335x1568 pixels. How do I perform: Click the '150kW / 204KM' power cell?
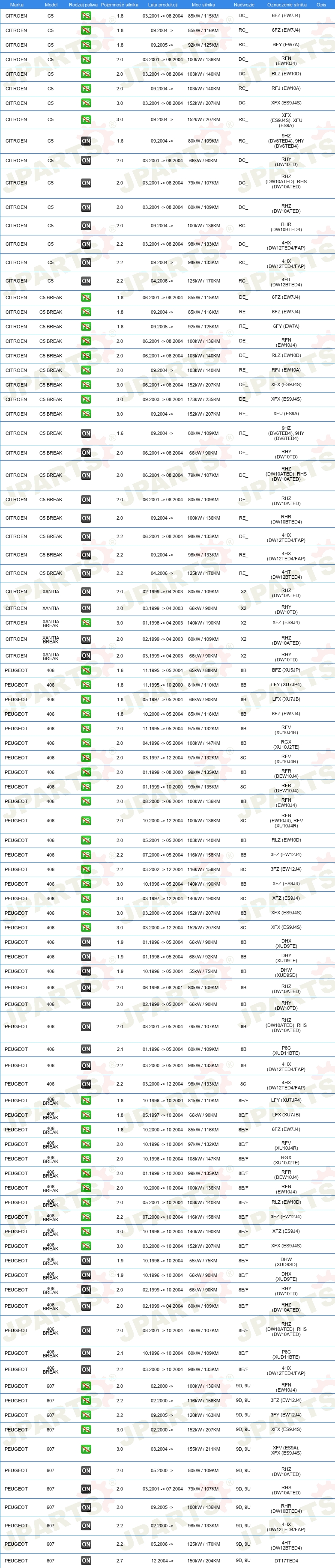click(203, 1561)
